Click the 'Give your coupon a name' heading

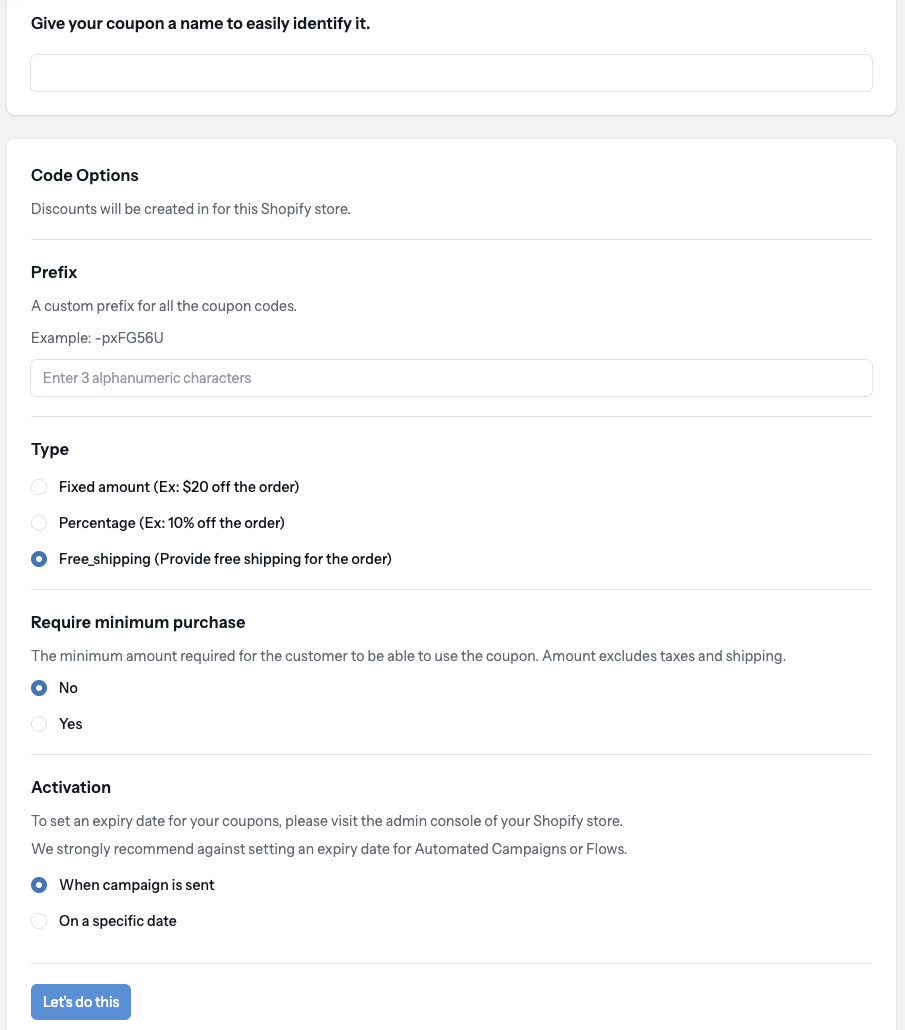pos(200,24)
